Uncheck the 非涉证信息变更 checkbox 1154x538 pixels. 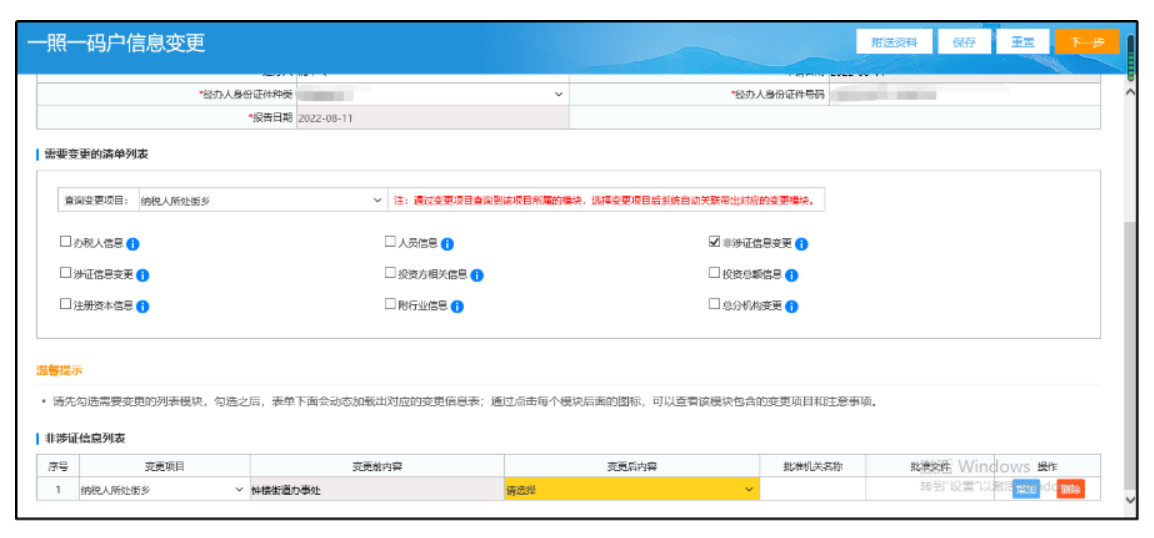[714, 242]
